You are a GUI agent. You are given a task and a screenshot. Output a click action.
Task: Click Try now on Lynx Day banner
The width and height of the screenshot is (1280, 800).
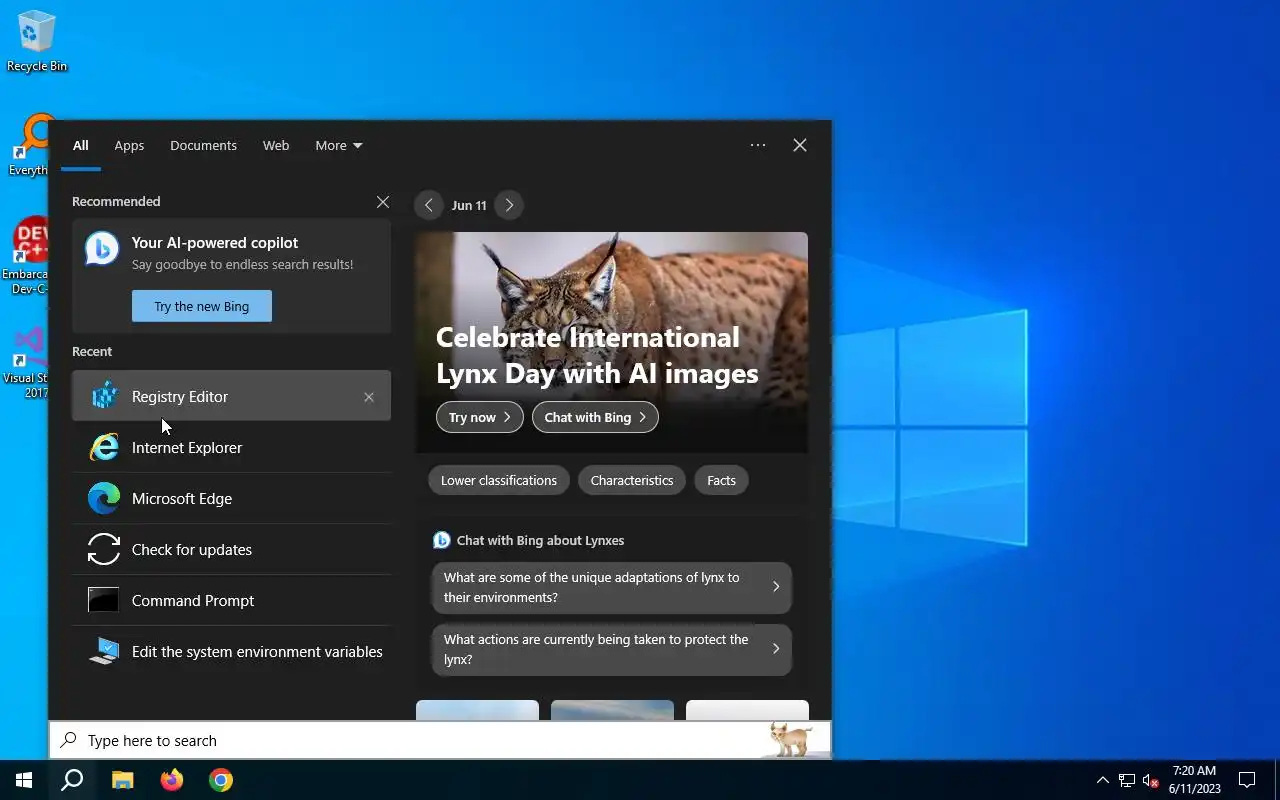[480, 417]
